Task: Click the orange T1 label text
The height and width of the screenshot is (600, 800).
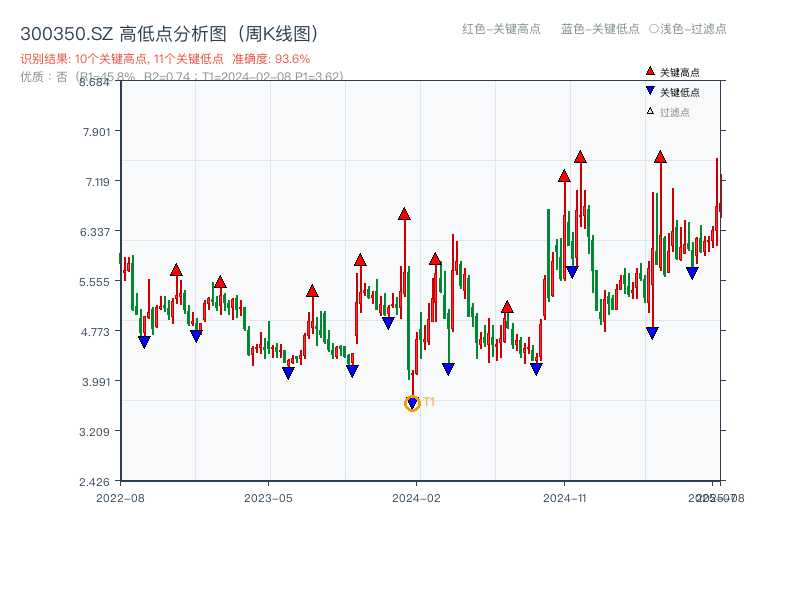Action: [429, 402]
